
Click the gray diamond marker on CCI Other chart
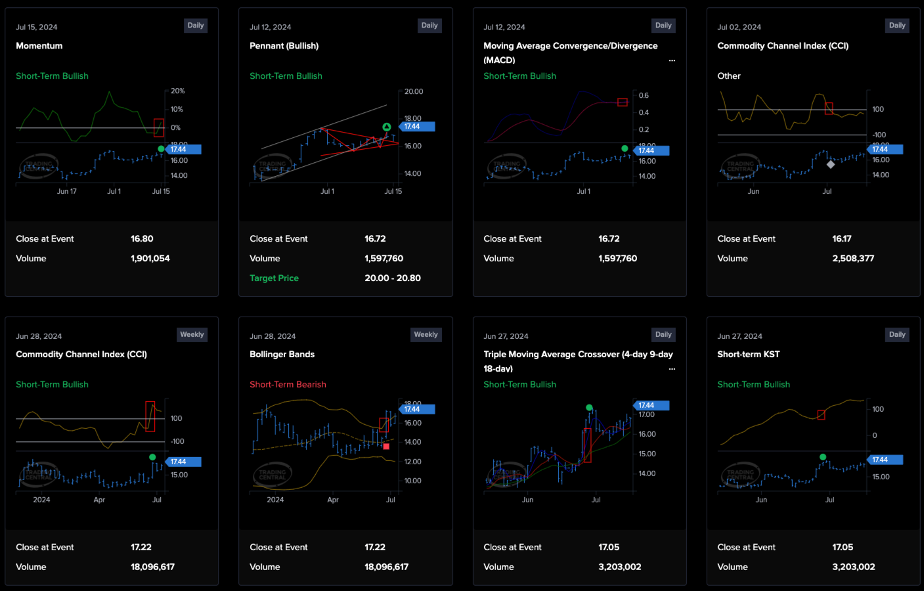[x=830, y=164]
